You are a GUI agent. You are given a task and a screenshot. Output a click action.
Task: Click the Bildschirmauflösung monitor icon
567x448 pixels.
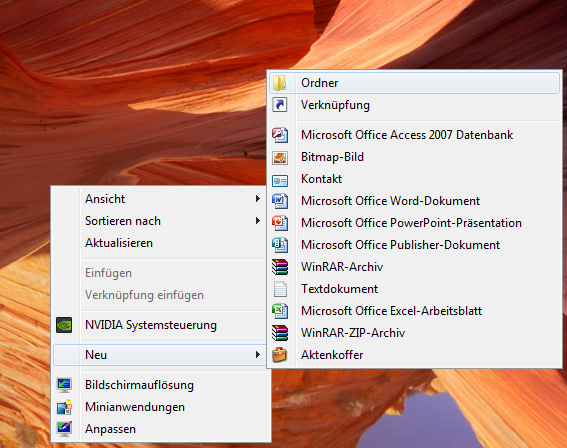point(64,385)
